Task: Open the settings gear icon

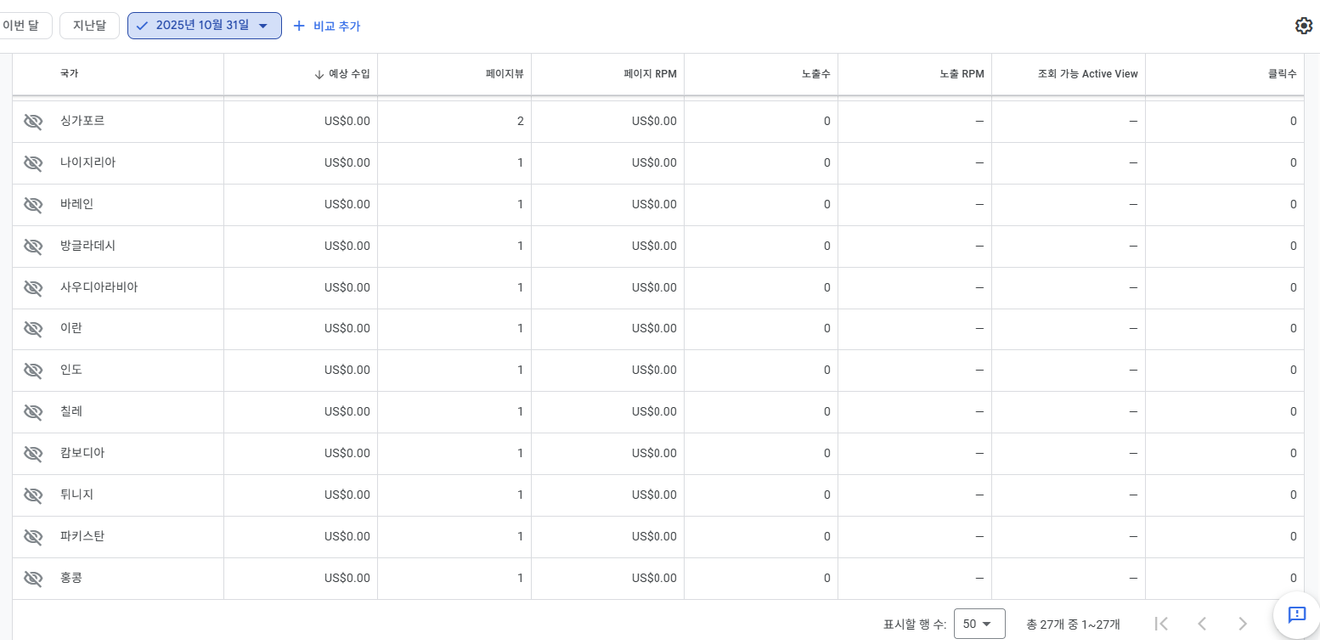Action: 1303,26
